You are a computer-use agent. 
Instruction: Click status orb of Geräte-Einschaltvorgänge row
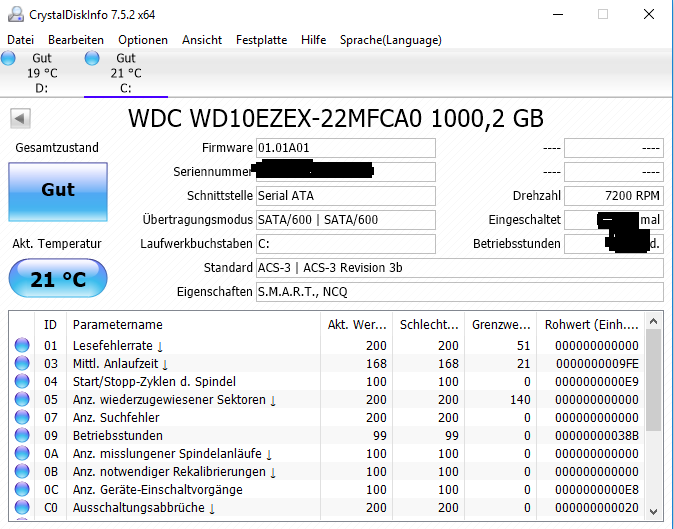click(22, 489)
